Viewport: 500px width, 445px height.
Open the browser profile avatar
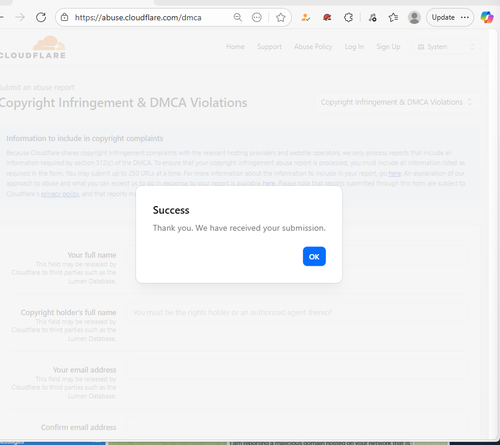tap(414, 17)
